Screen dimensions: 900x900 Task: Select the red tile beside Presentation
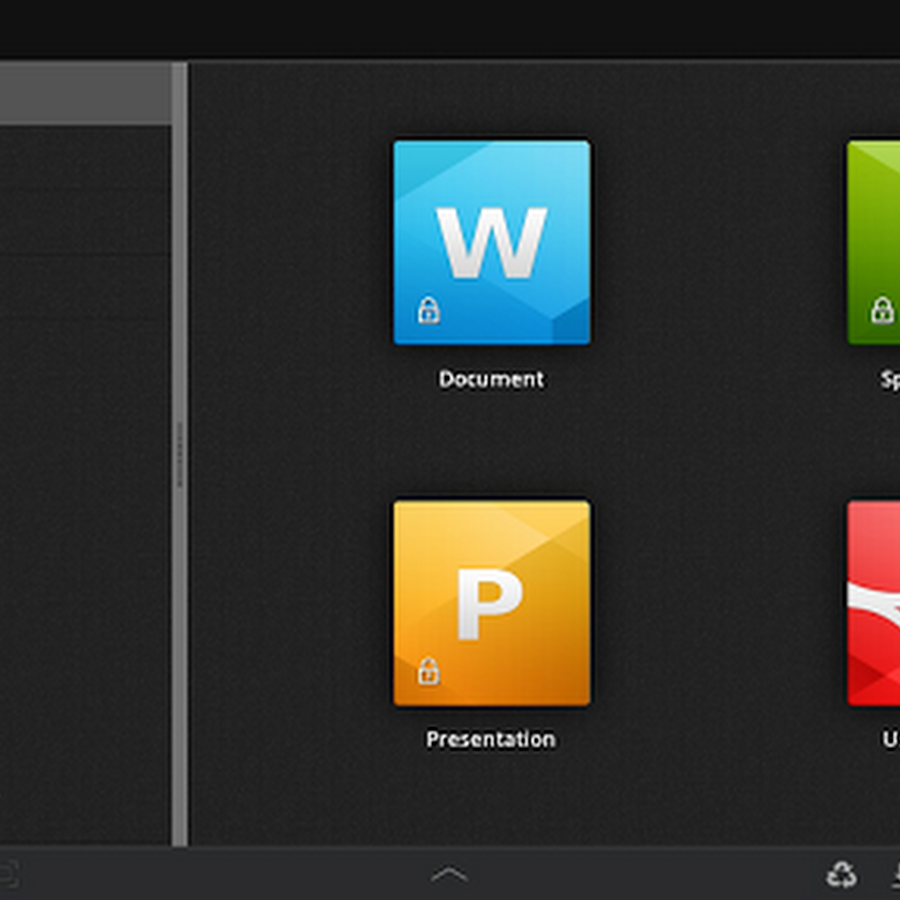(874, 603)
